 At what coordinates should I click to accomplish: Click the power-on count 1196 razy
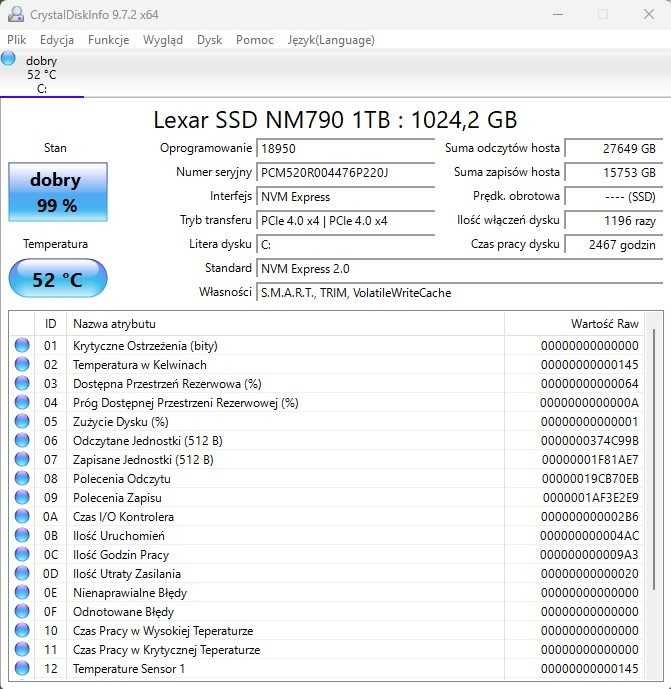613,221
